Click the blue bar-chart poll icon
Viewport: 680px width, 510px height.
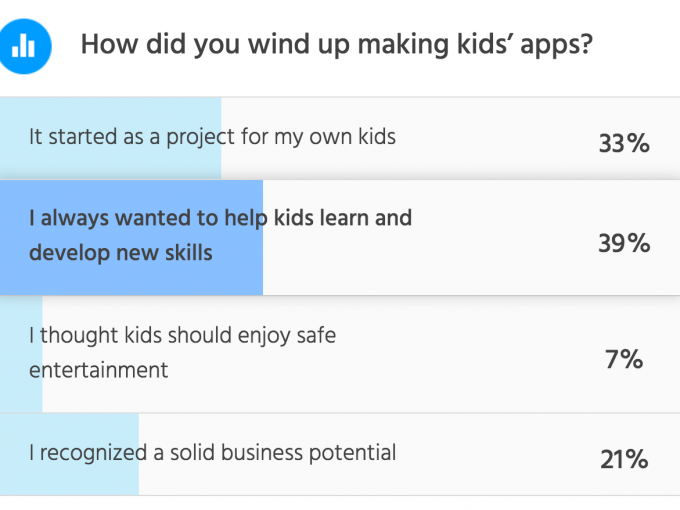pyautogui.click(x=24, y=46)
